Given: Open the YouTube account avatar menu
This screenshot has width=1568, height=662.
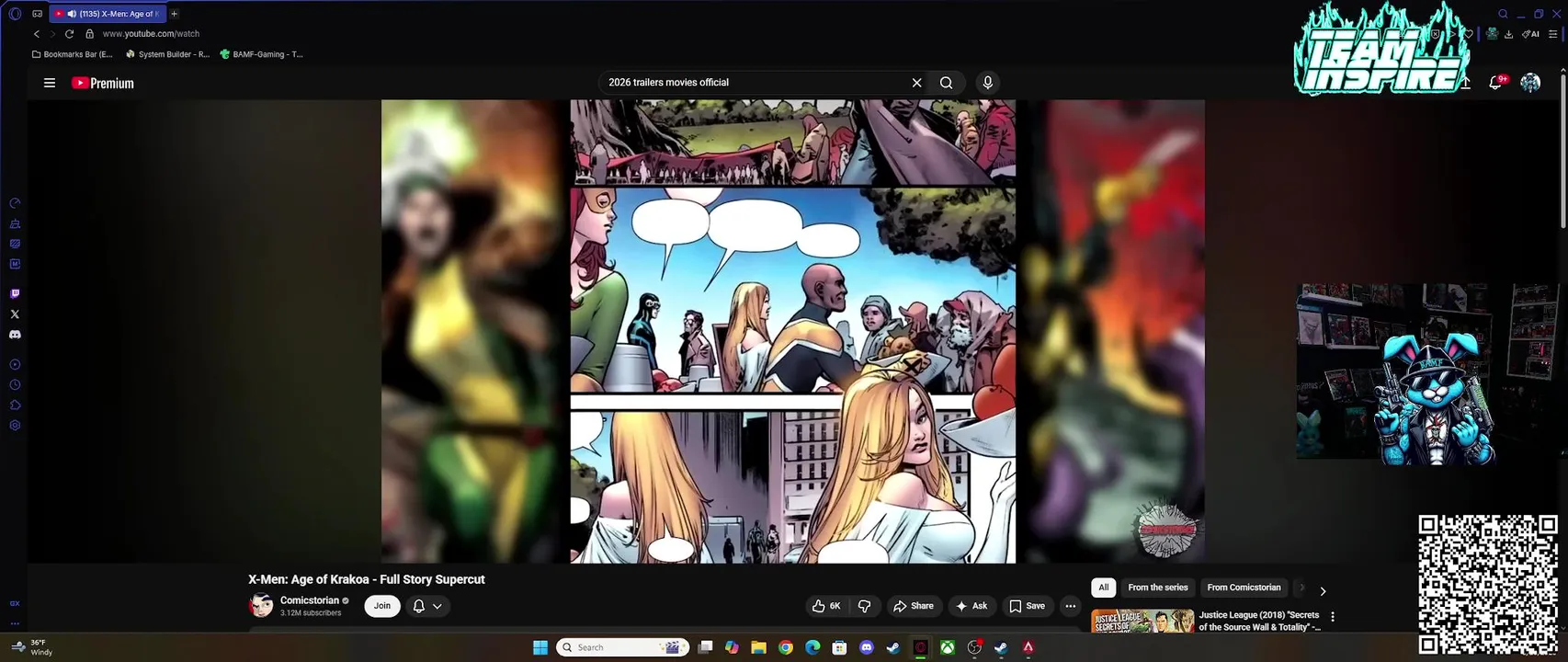Looking at the screenshot, I should 1530,83.
